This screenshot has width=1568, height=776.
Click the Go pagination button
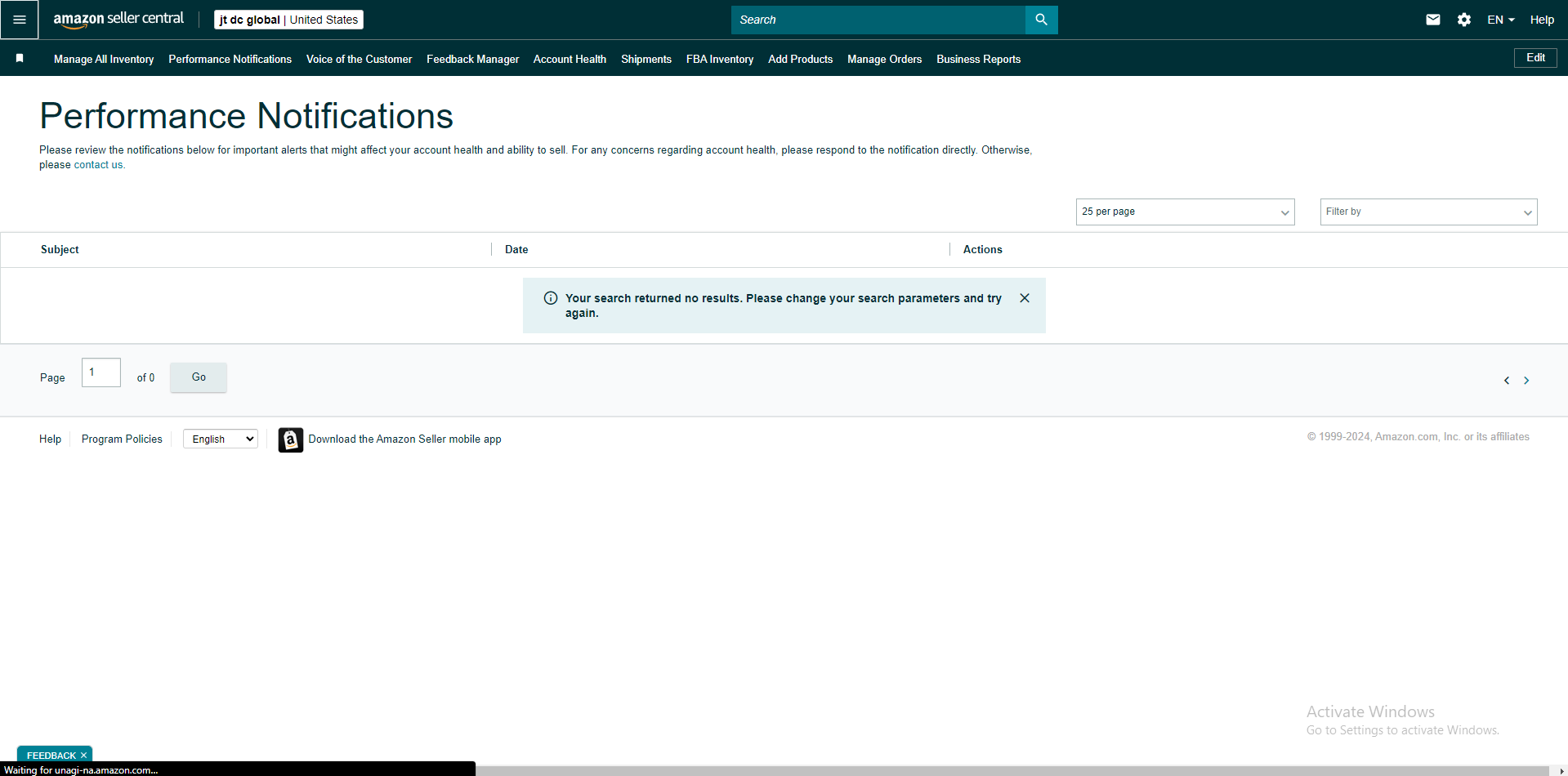coord(199,377)
